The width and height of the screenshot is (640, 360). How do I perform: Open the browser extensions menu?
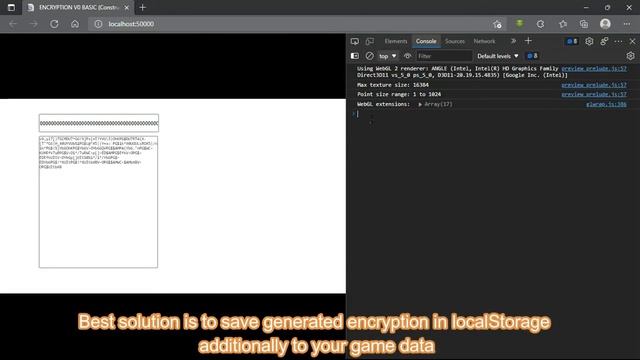point(540,24)
